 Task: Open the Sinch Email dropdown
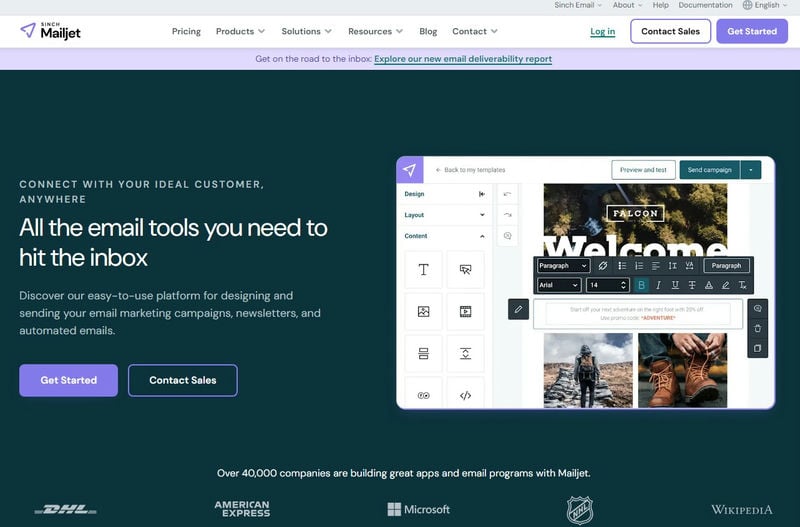(x=578, y=5)
